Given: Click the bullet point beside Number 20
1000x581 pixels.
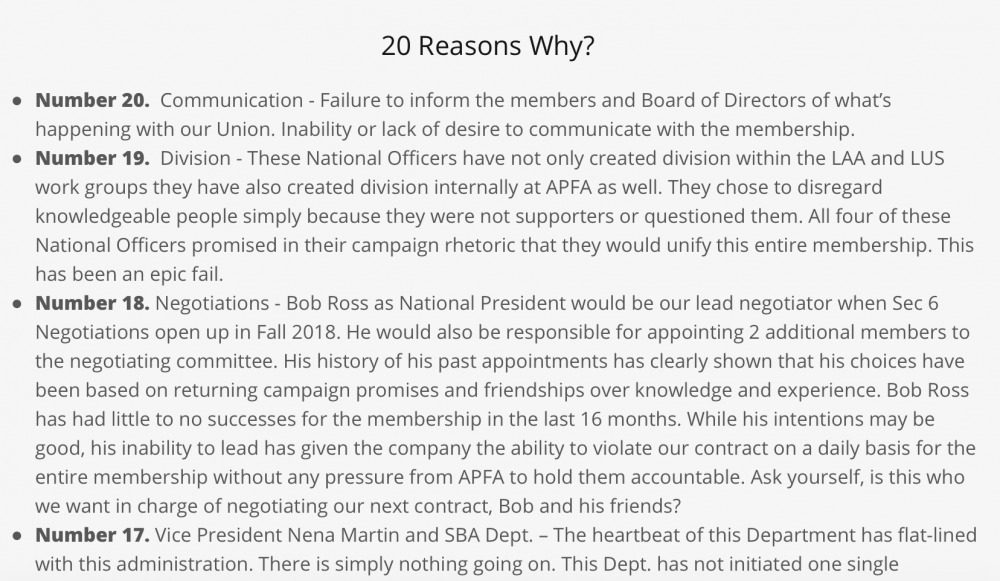Looking at the screenshot, I should coord(17,102).
